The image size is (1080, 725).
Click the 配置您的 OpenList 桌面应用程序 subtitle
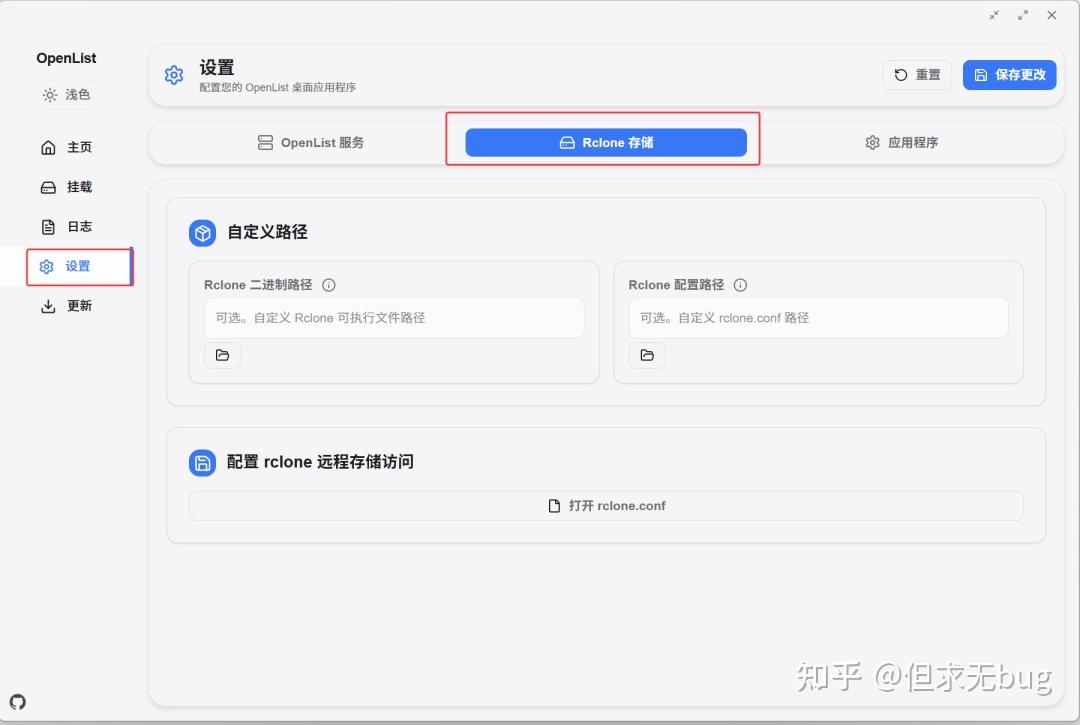tap(278, 87)
